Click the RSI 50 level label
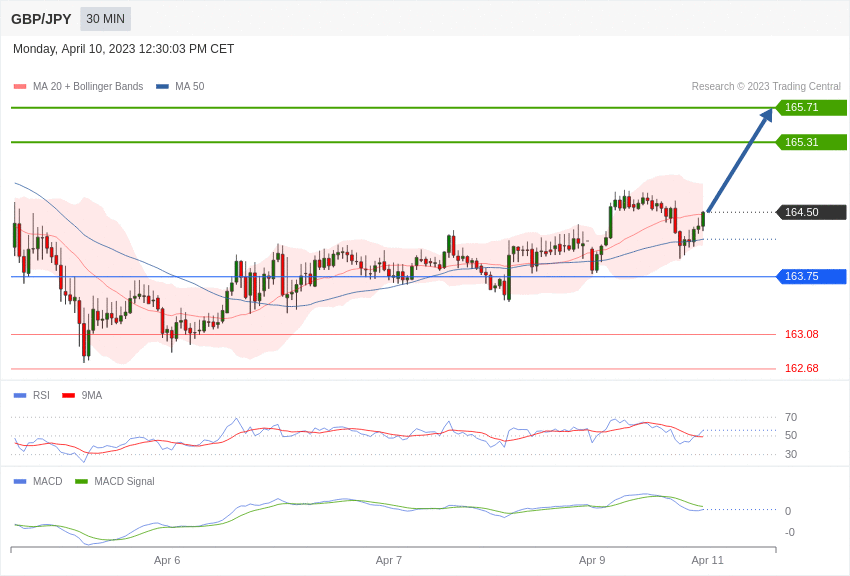Image resolution: width=850 pixels, height=576 pixels. point(791,435)
